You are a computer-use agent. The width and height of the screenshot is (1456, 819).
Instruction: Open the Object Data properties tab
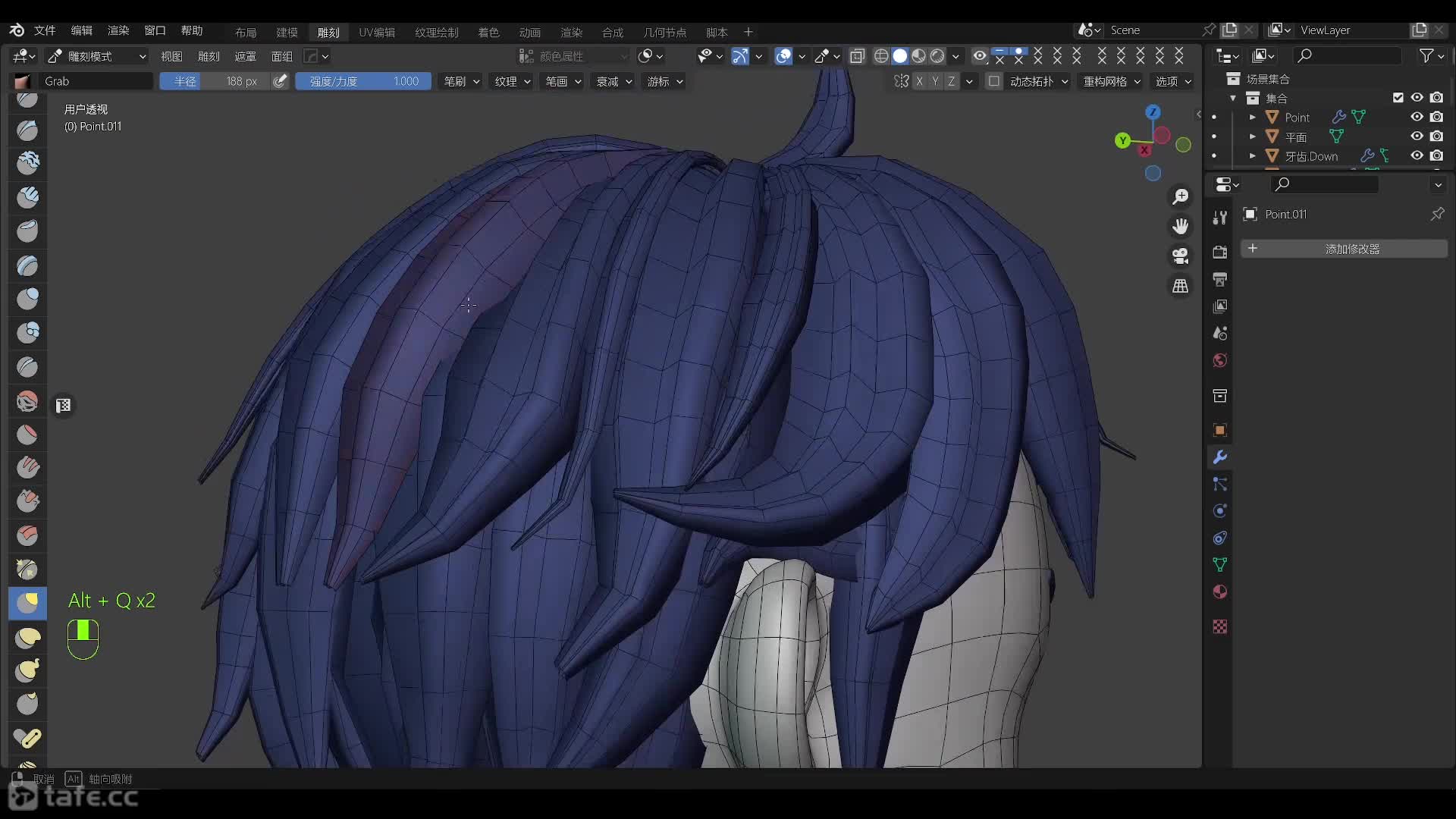(x=1219, y=565)
